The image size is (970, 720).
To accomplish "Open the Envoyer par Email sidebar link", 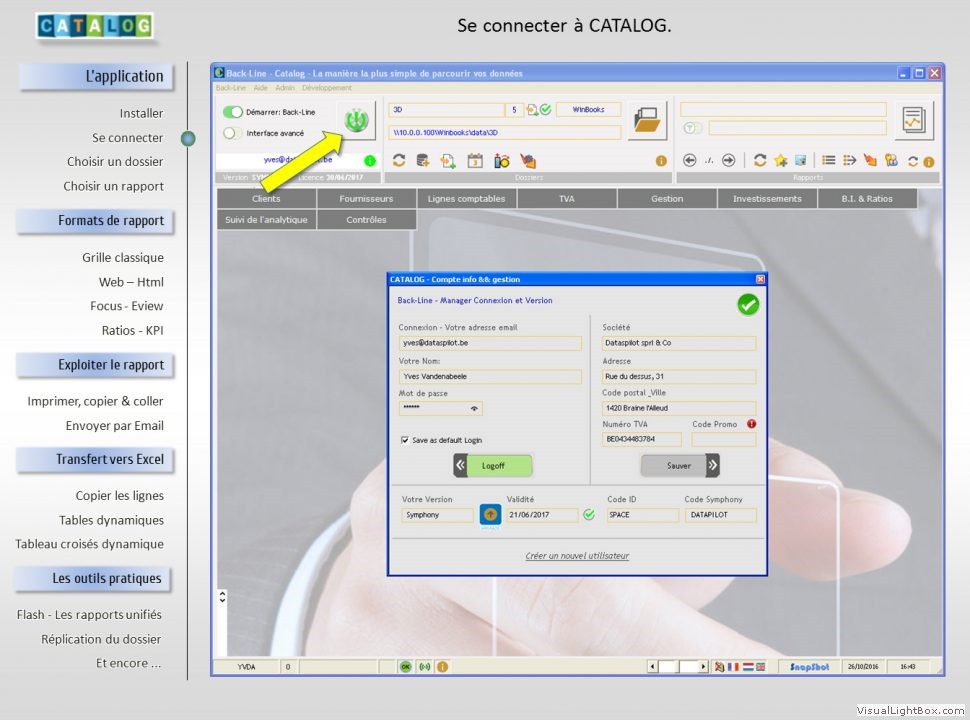I will [115, 426].
